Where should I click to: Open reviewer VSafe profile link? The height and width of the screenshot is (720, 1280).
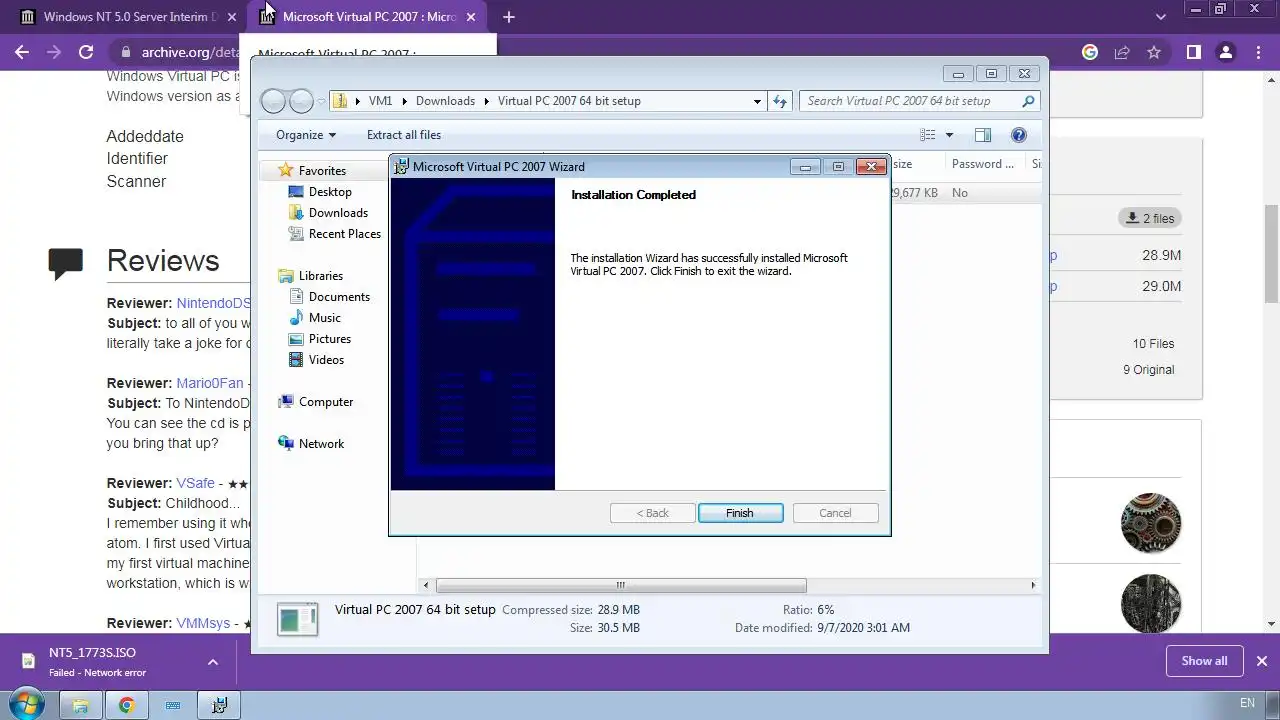coord(196,483)
